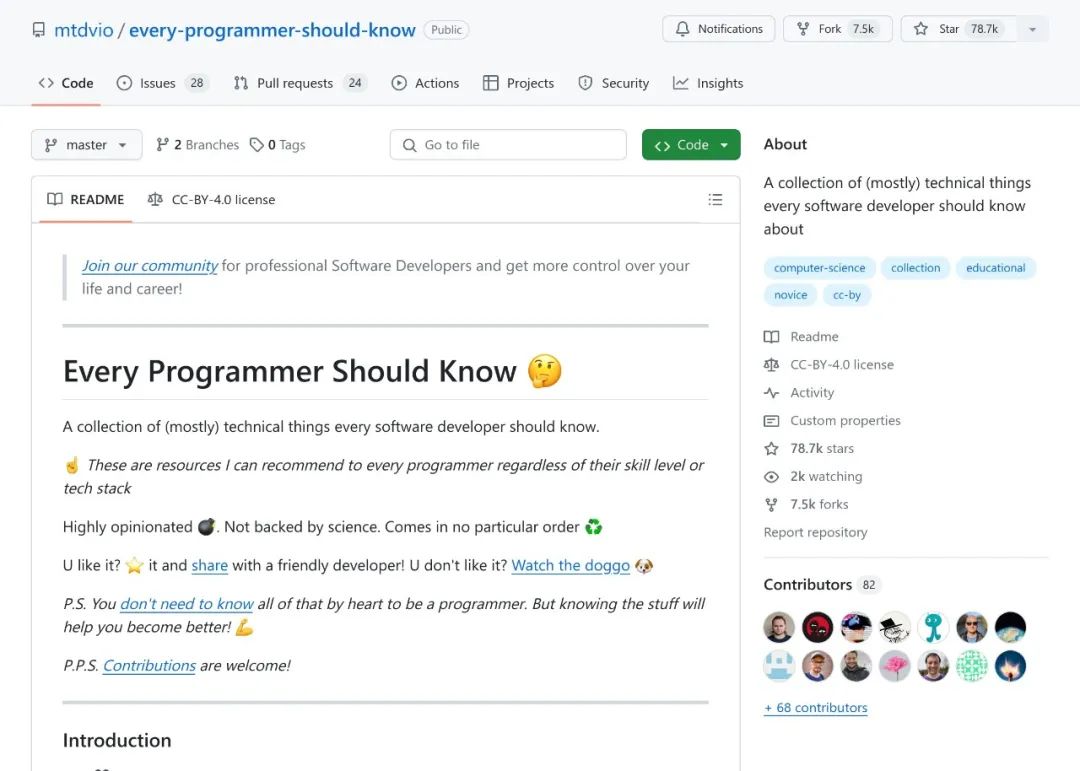
Task: Follow the share link in README
Action: tap(209, 566)
